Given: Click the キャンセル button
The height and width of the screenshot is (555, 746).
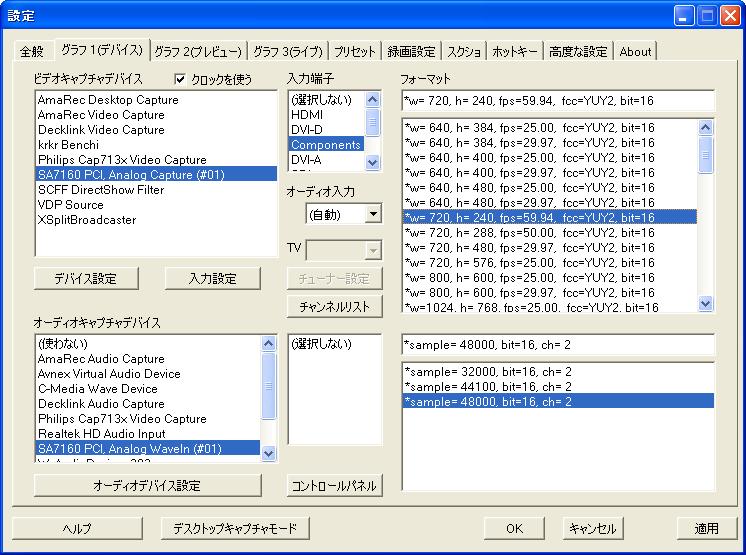Looking at the screenshot, I should click(x=592, y=528).
